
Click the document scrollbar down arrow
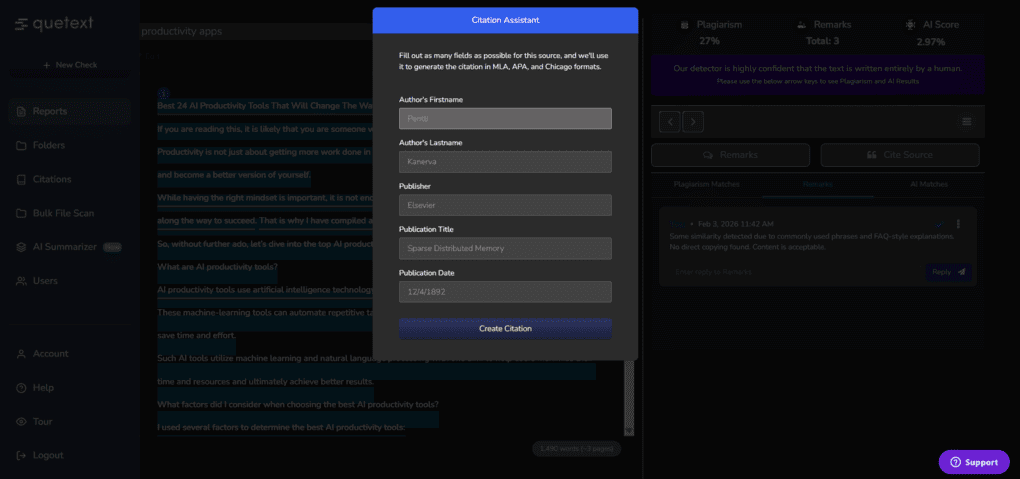coord(628,431)
